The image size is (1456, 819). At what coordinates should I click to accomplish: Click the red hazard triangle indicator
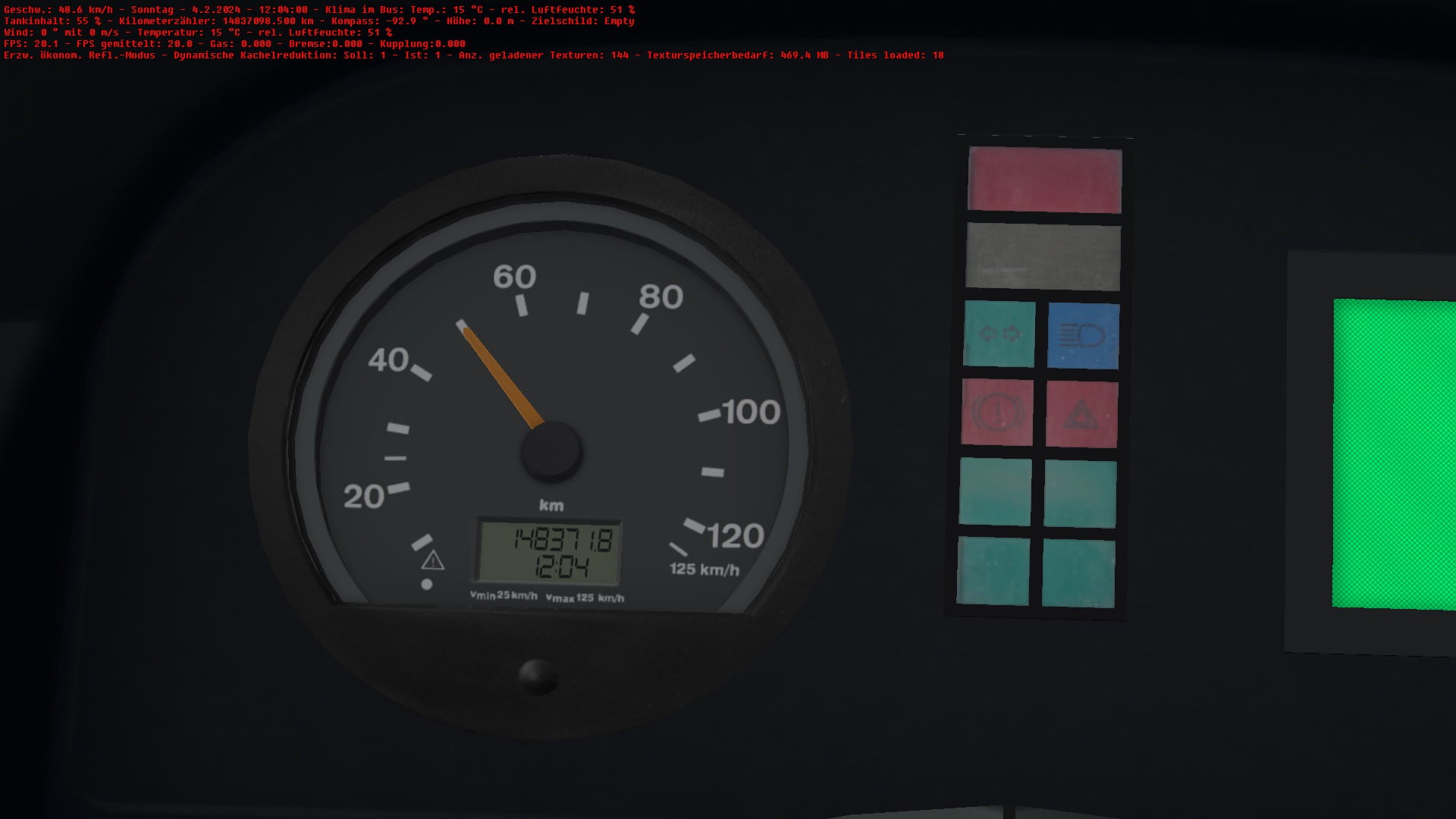coord(1081,414)
